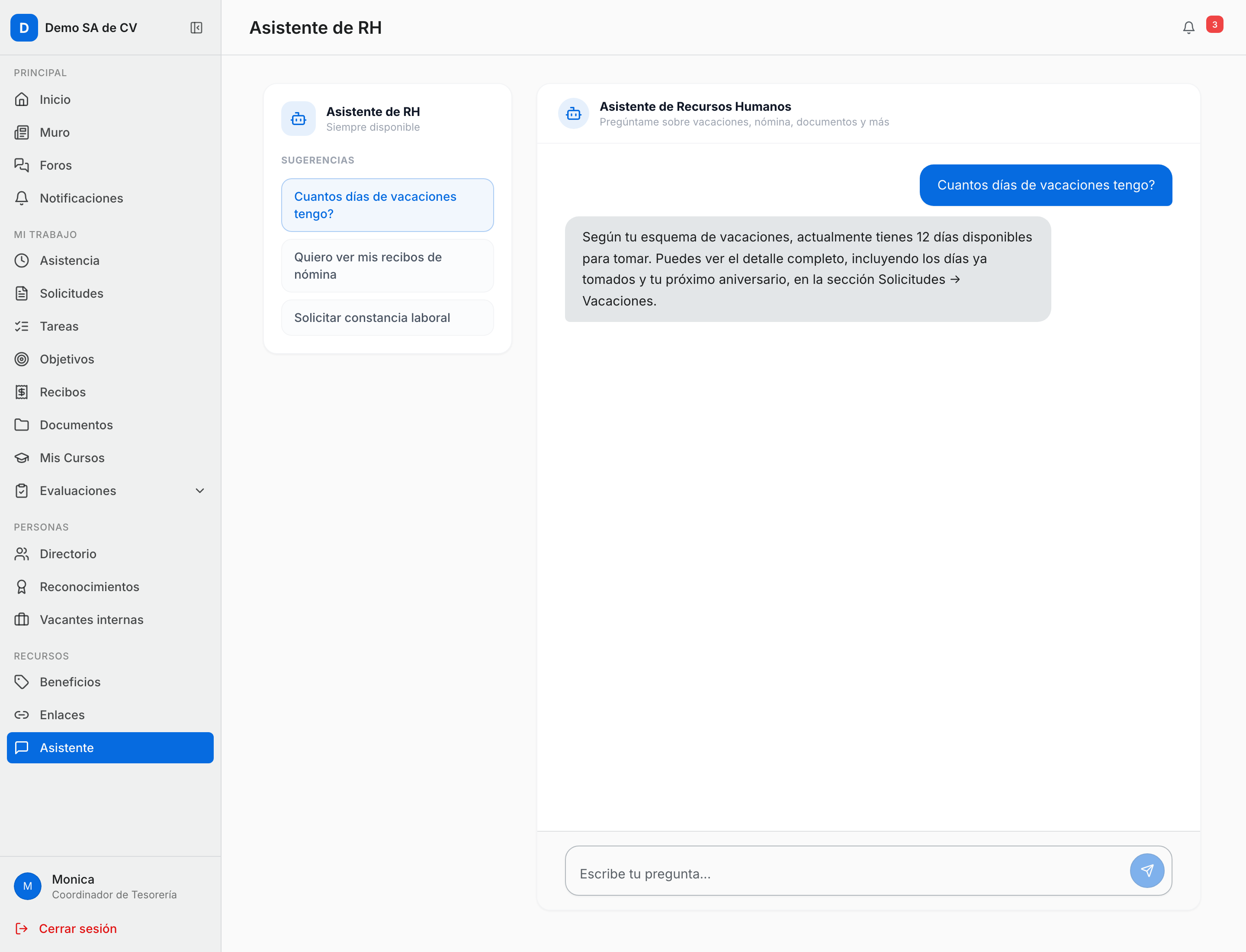The width and height of the screenshot is (1246, 952).
Task: Select the active Asistente menu item
Action: pyautogui.click(x=110, y=747)
